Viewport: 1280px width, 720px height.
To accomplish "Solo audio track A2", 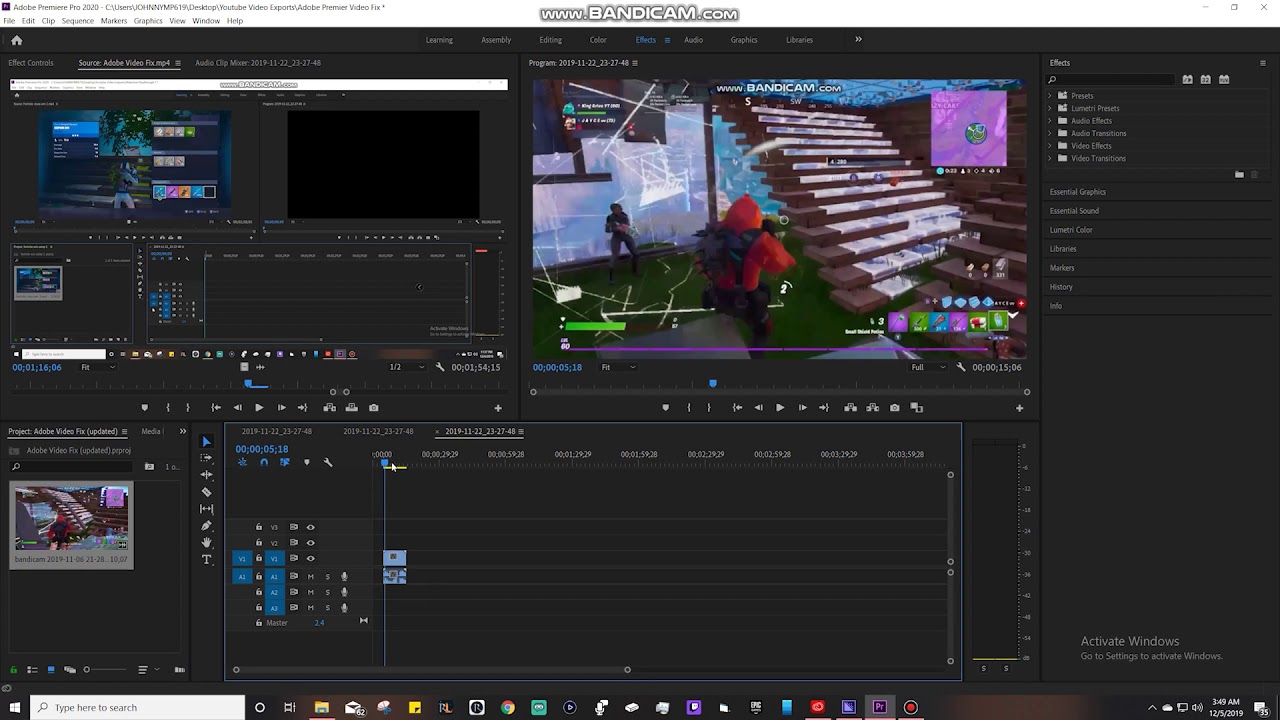I will click(x=327, y=592).
